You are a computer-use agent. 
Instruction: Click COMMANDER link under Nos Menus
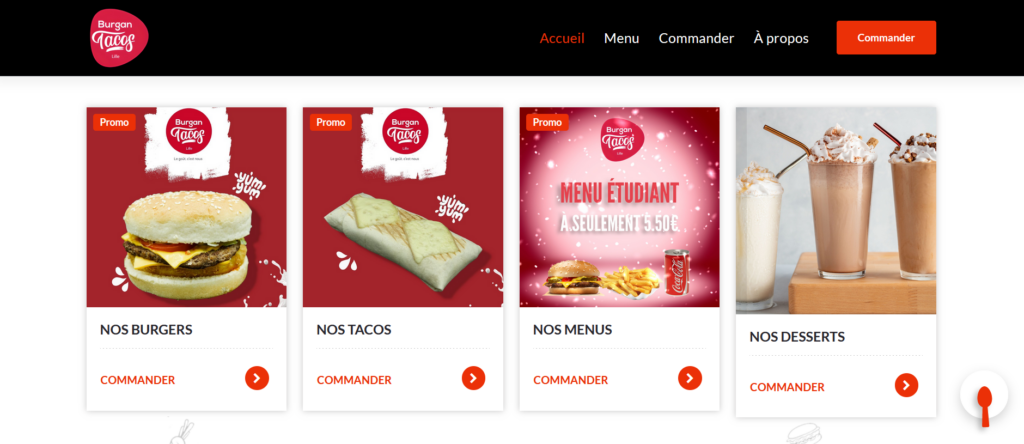(571, 380)
